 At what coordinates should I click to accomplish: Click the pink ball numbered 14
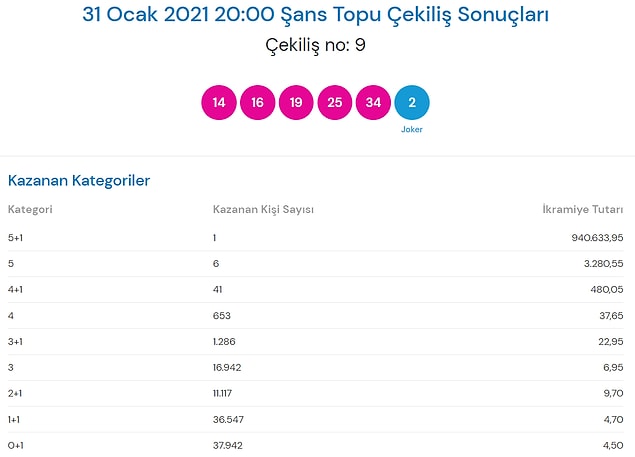coord(219,103)
